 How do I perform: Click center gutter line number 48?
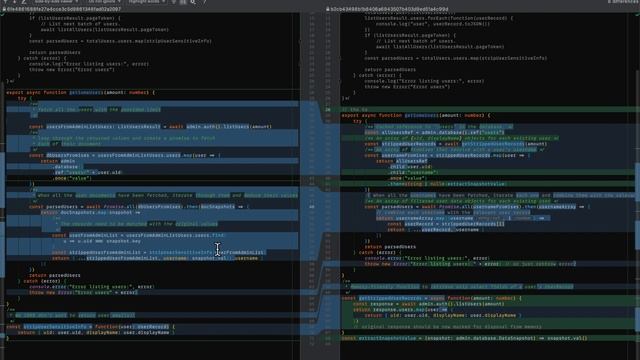(x=311, y=207)
